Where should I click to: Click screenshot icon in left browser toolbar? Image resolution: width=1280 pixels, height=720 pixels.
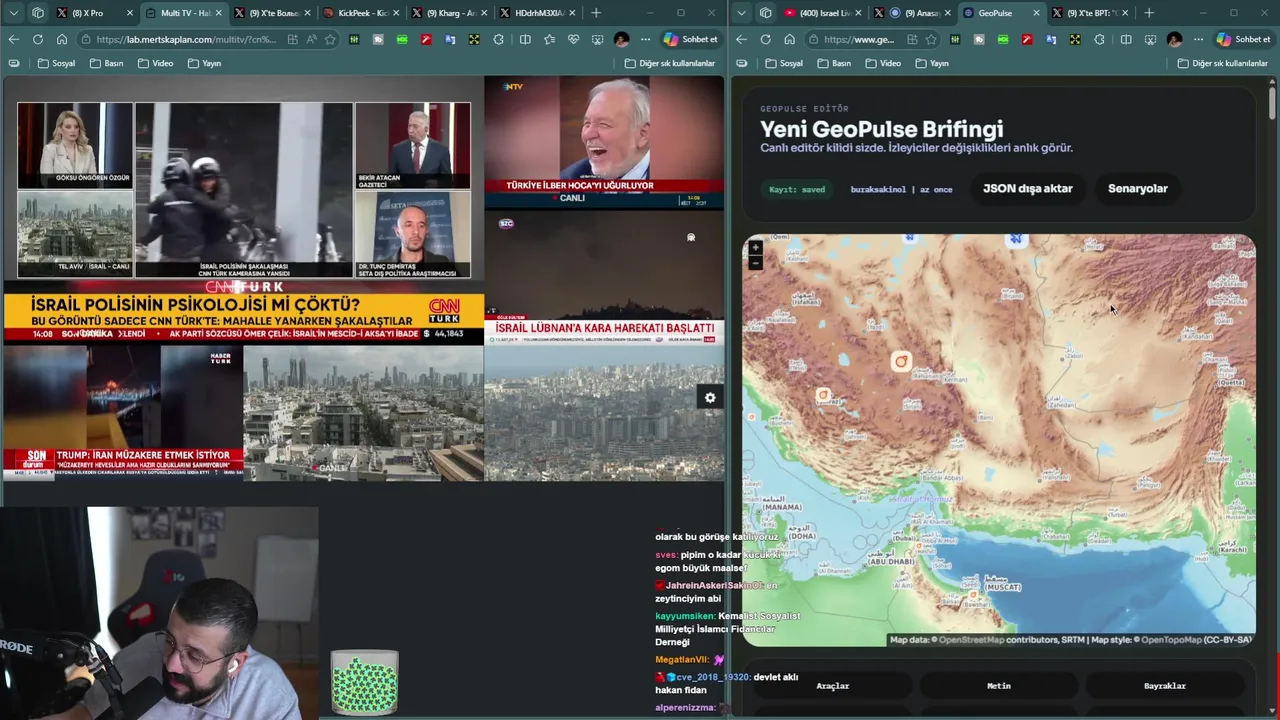pos(597,39)
